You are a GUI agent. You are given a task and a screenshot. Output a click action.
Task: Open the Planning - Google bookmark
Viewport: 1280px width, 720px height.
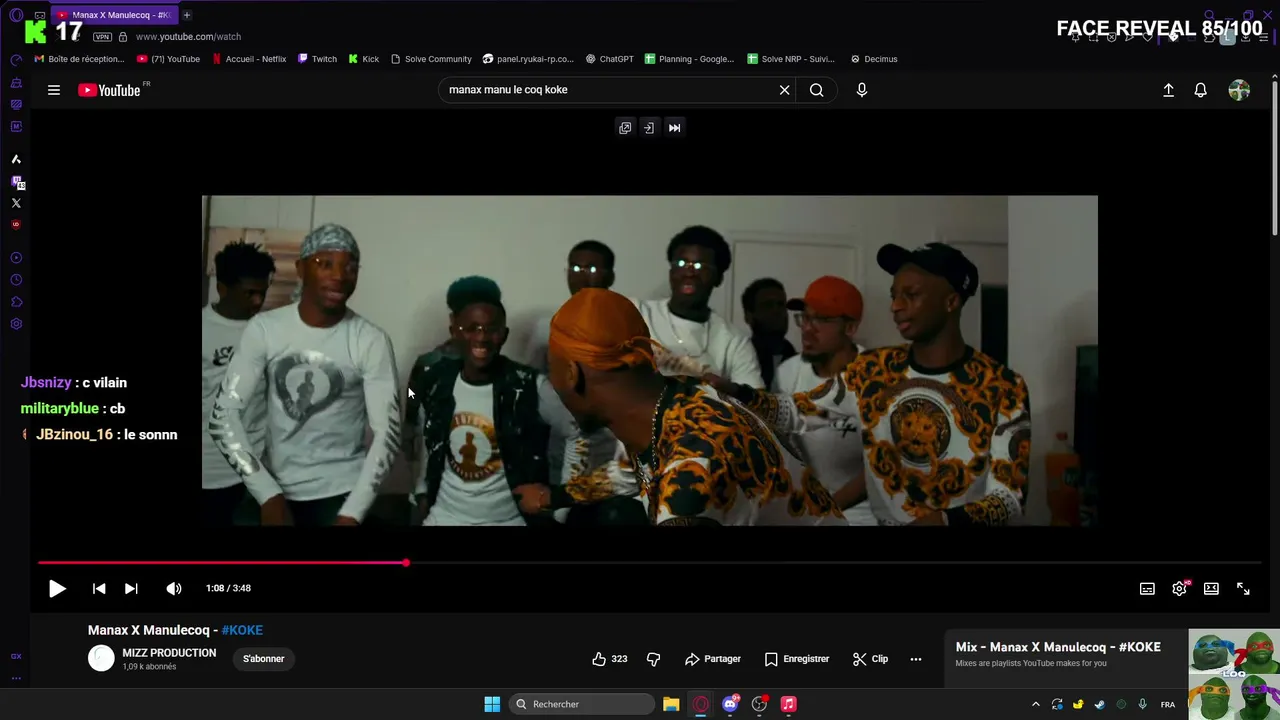[690, 59]
